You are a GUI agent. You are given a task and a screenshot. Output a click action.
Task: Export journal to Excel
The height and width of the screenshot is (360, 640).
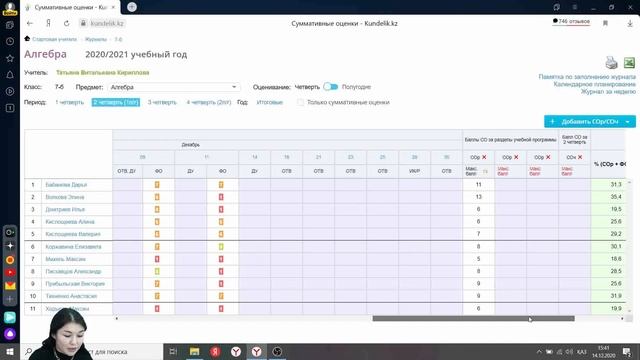coord(629,63)
